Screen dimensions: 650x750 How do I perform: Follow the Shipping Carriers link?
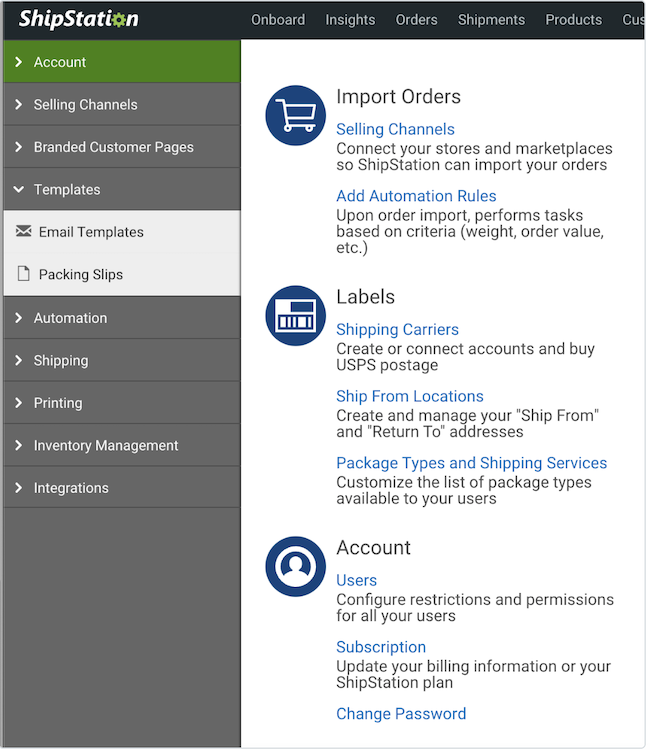click(x=397, y=330)
